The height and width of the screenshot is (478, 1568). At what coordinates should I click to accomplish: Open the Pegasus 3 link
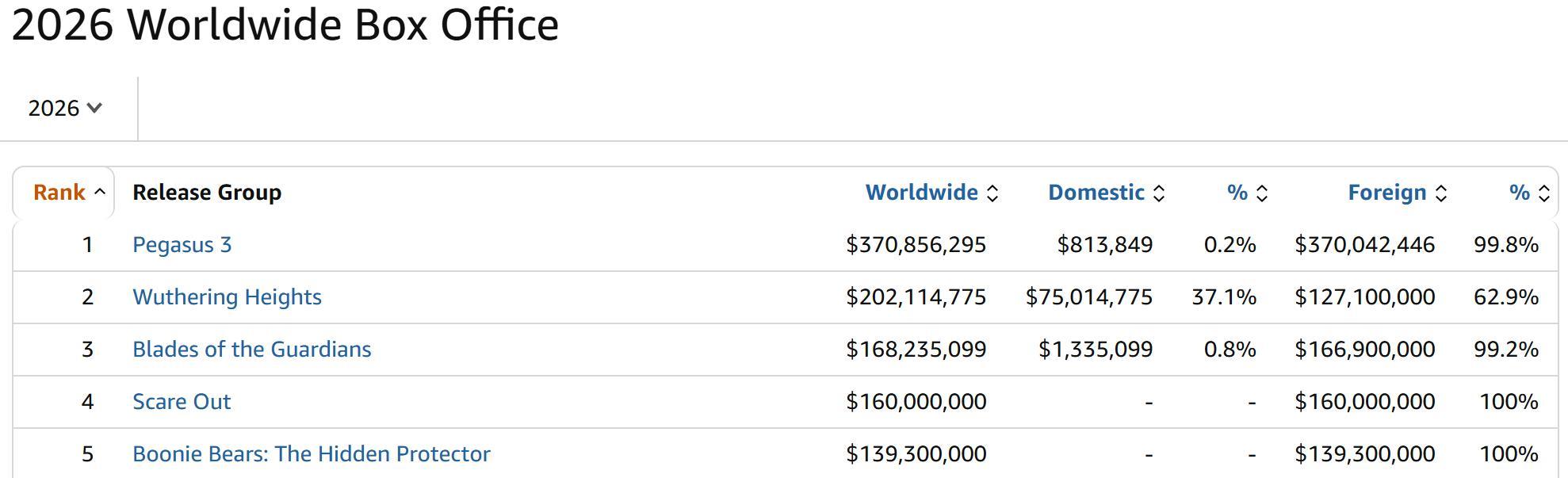(x=182, y=245)
